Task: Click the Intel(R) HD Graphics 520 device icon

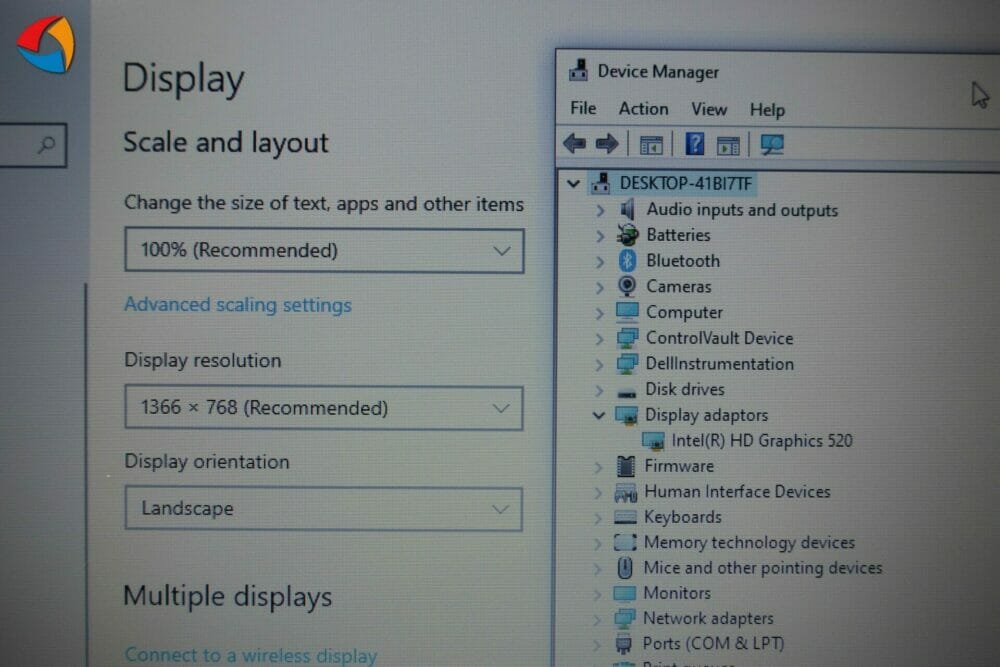Action: pos(653,441)
